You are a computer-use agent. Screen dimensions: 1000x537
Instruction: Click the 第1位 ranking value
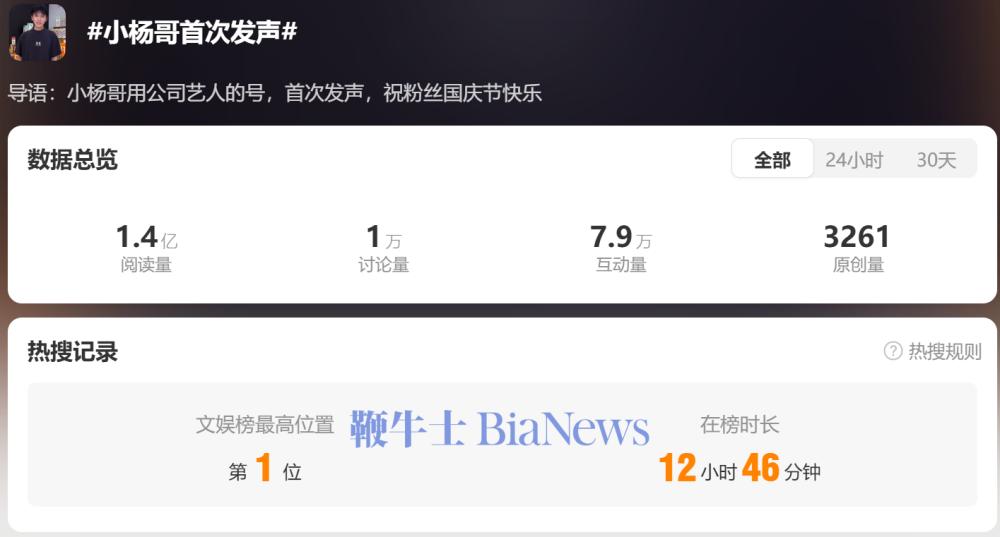point(265,469)
